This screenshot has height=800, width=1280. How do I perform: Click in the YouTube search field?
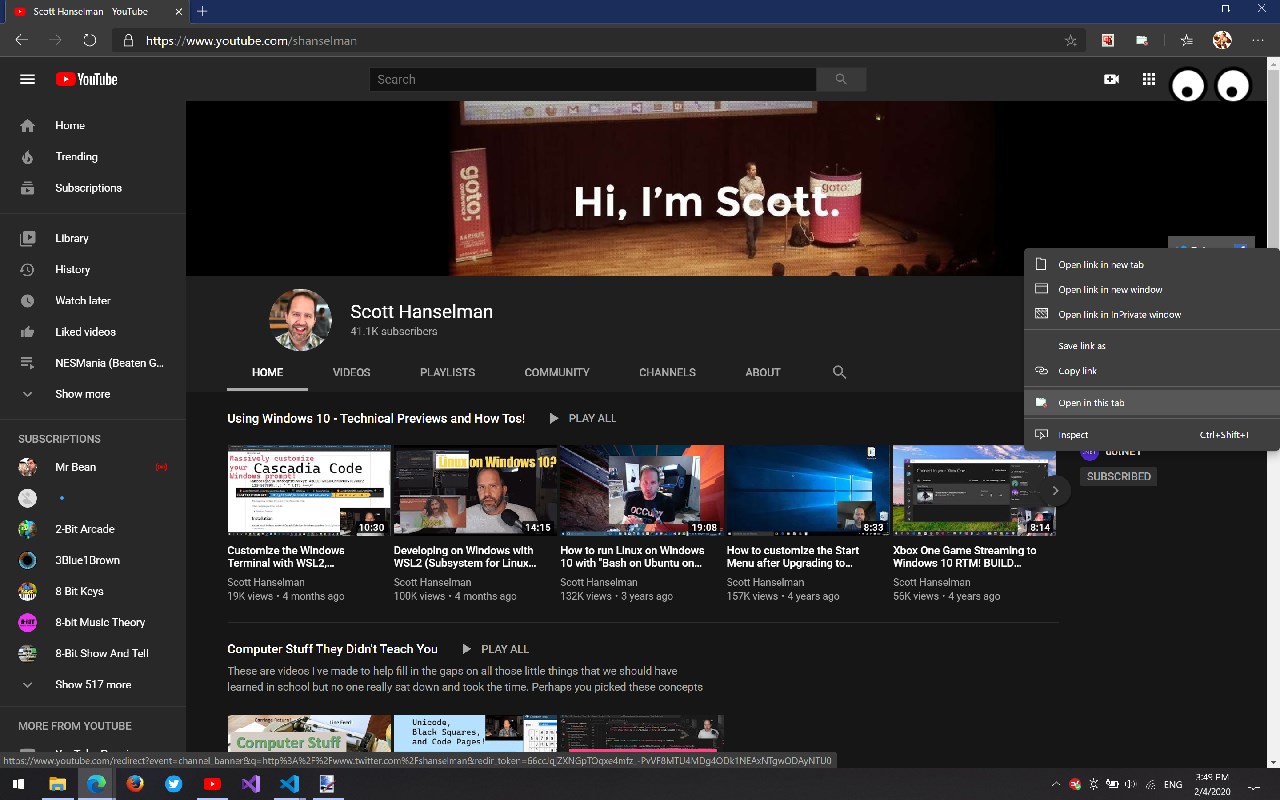[x=592, y=80]
